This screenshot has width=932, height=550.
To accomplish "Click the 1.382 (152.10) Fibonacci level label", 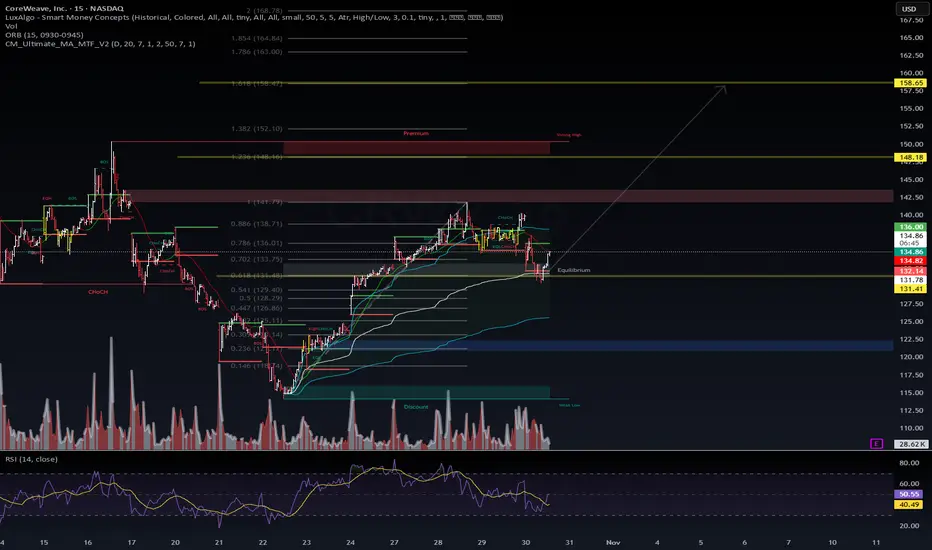I will pos(257,128).
